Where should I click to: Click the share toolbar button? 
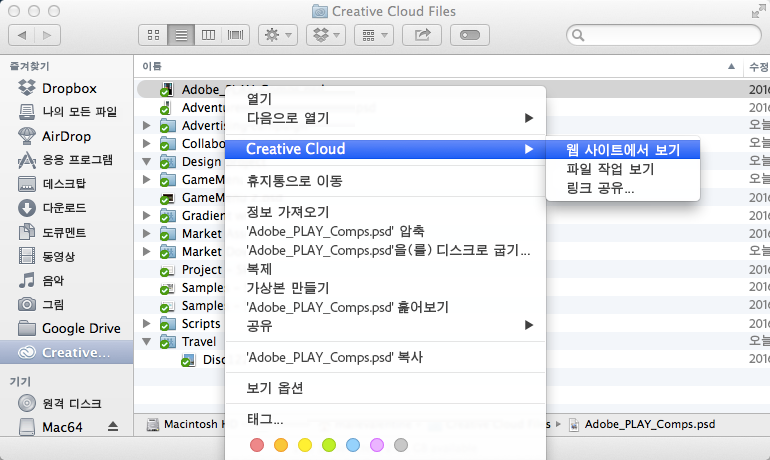pyautogui.click(x=422, y=35)
